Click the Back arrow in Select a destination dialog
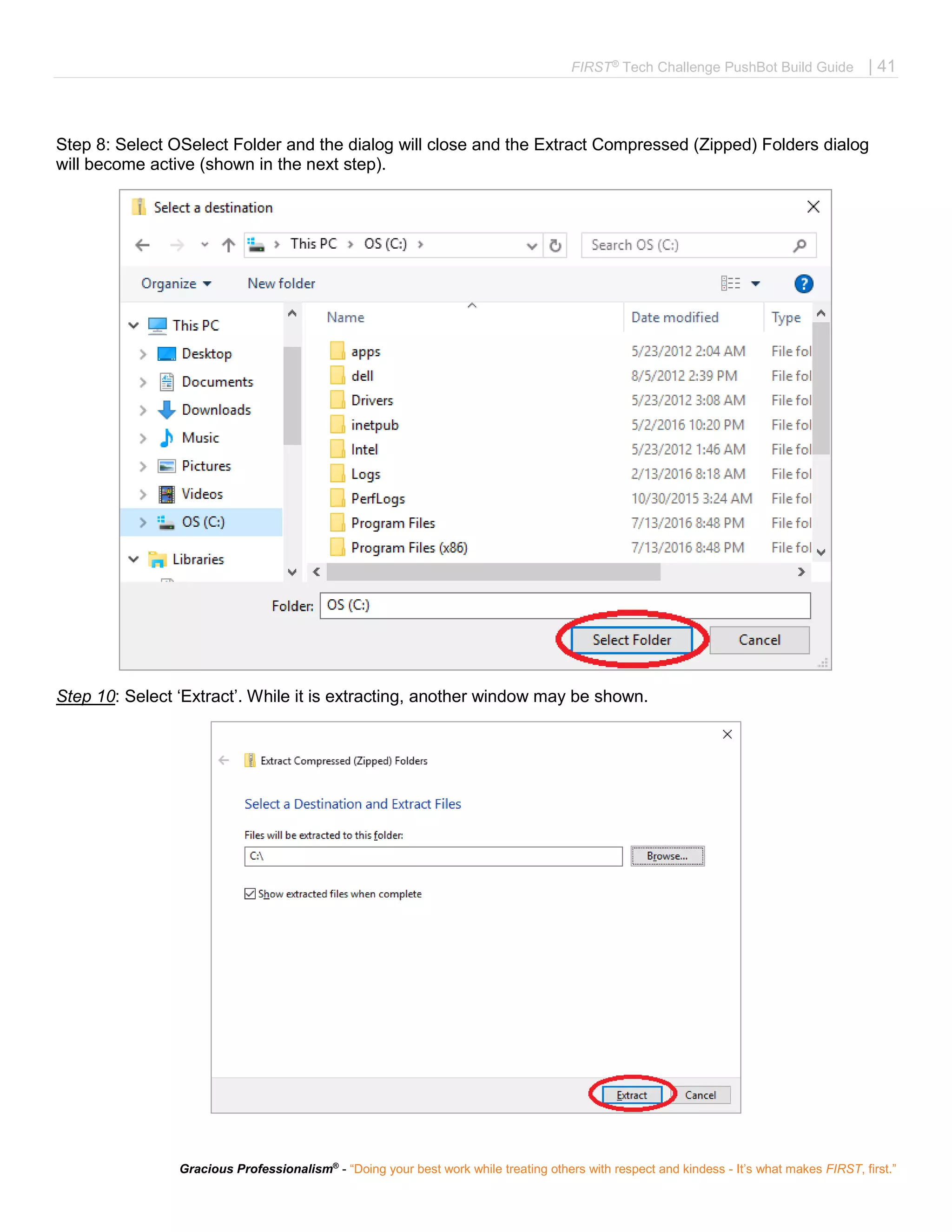This screenshot has width=952, height=1232. click(143, 245)
